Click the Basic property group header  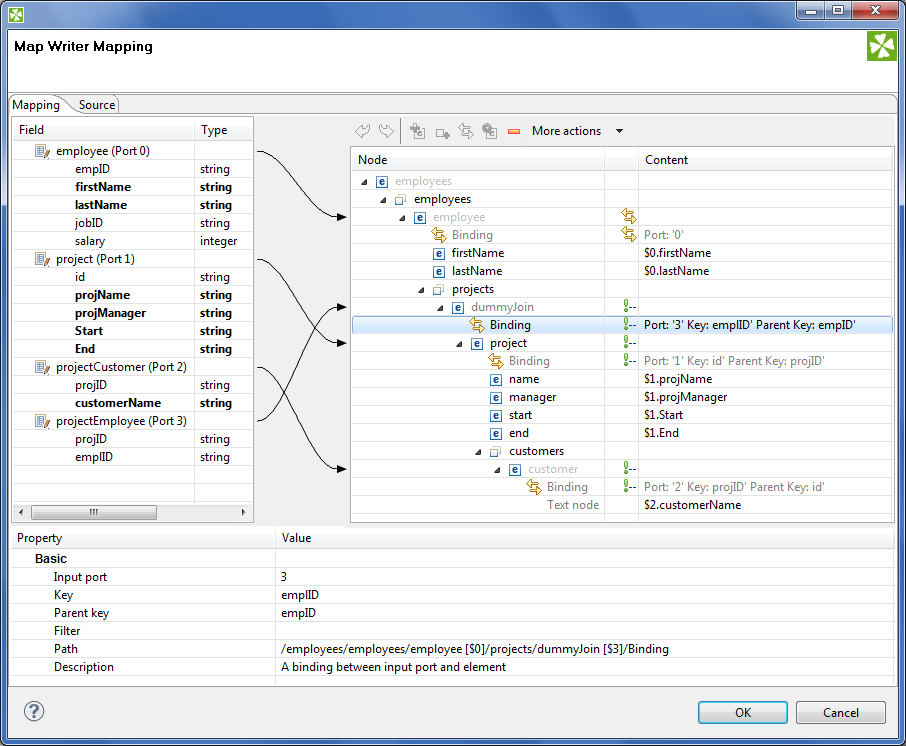[x=51, y=559]
